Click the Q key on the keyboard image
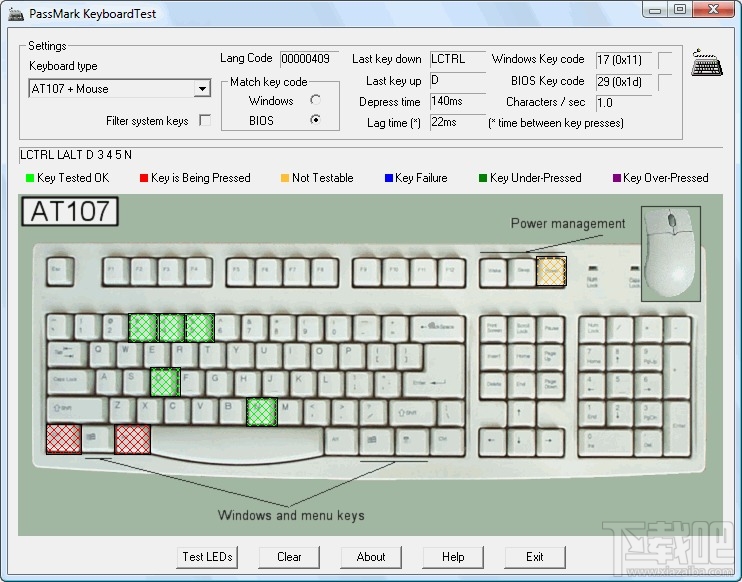This screenshot has width=742, height=582. click(x=100, y=353)
